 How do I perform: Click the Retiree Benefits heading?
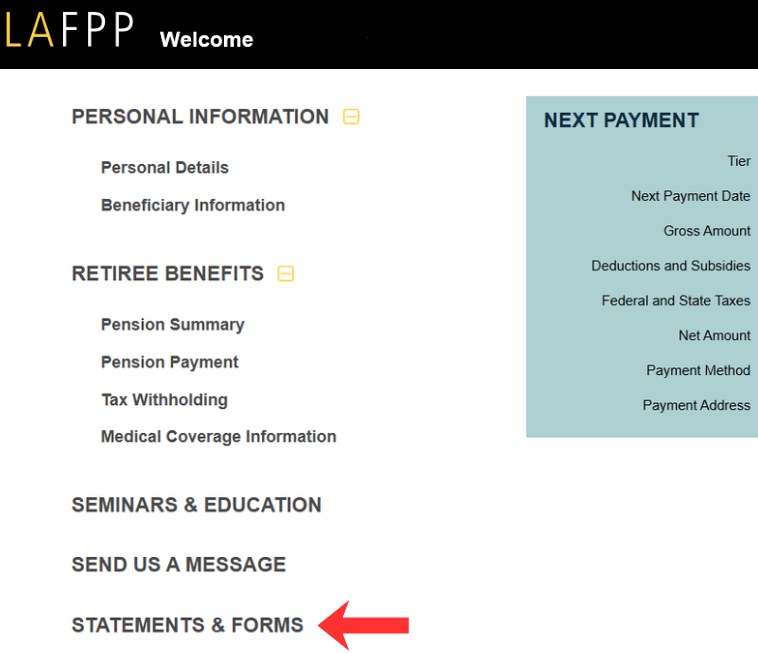(168, 274)
